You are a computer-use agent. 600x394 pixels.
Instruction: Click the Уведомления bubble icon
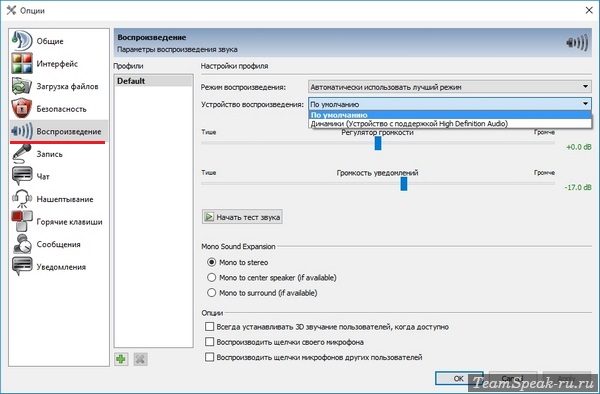[x=22, y=267]
